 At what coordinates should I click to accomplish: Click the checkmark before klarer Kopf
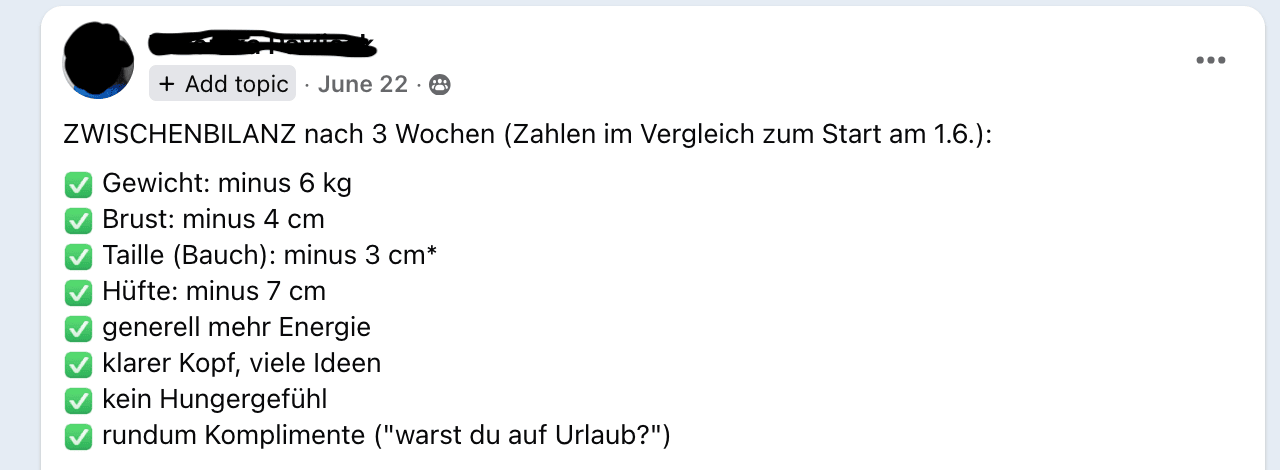point(78,364)
